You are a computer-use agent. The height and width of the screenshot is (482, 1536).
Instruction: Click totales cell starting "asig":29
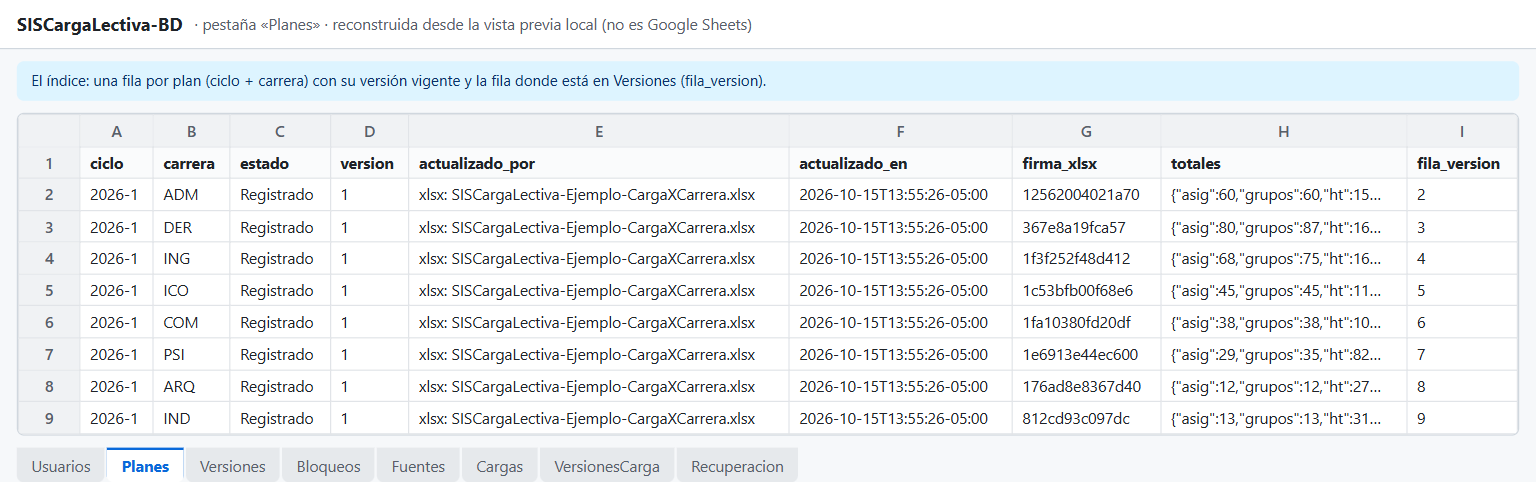[x=1284, y=355]
